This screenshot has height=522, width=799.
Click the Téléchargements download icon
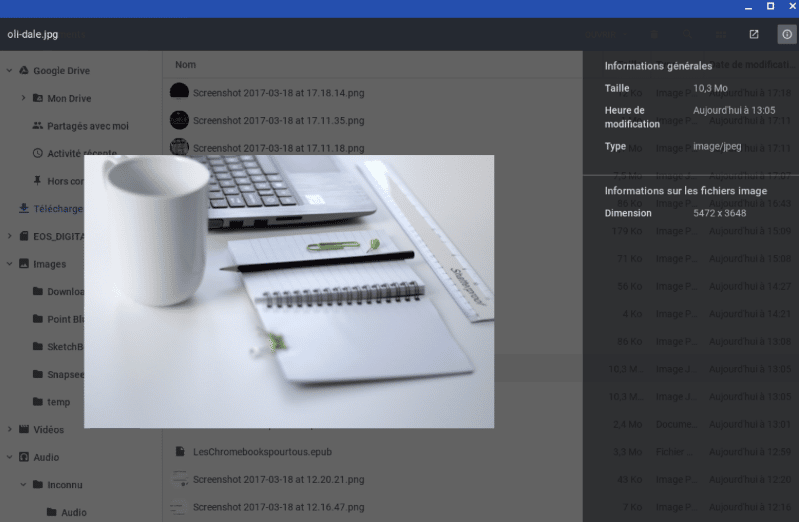pos(24,209)
